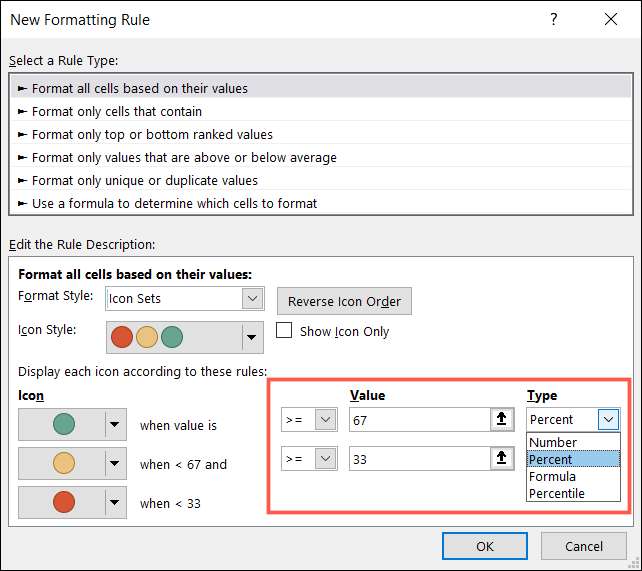Click range selector arrow beside value 67

[x=501, y=420]
